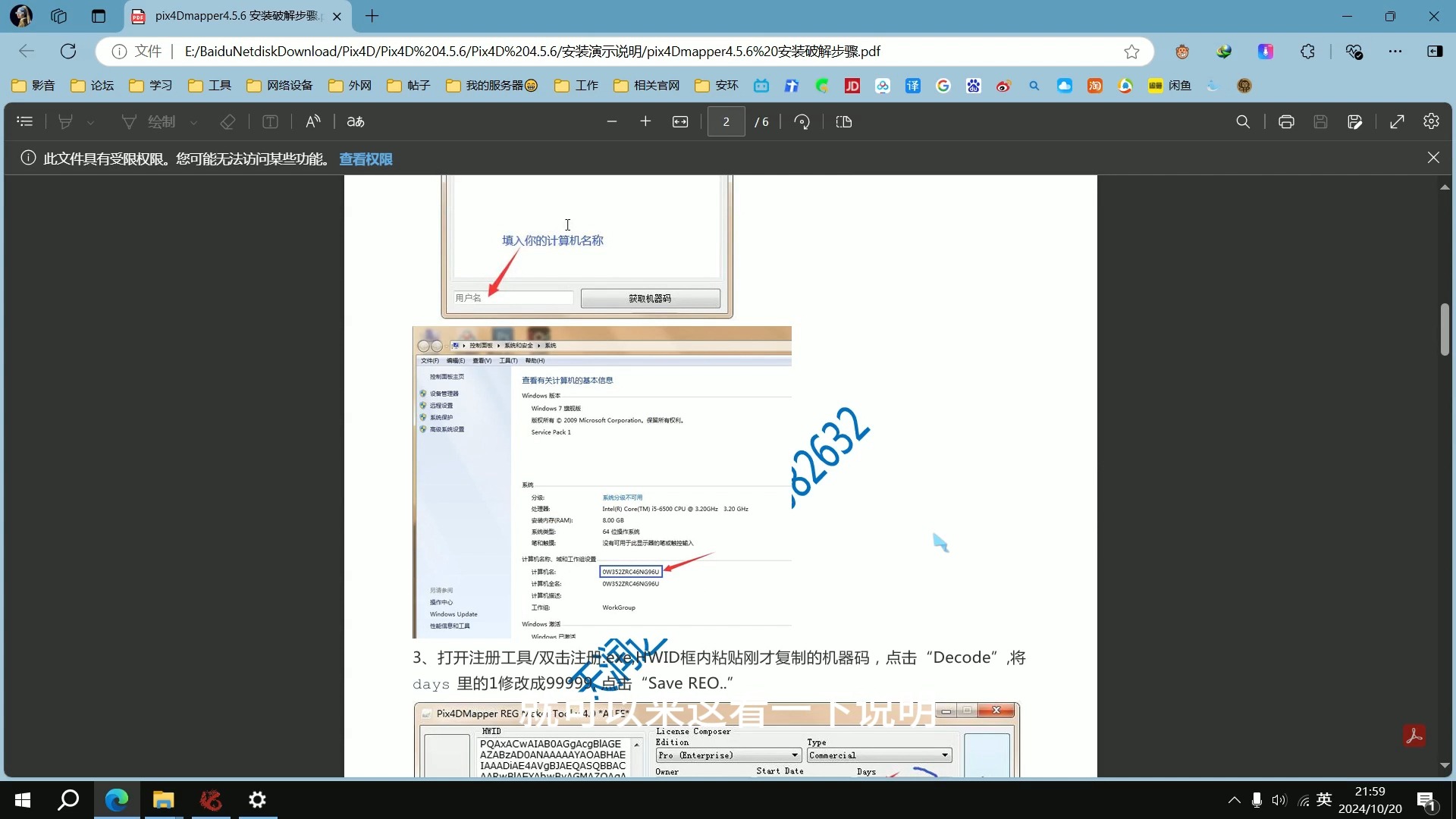The image size is (1456, 819).
Task: Expand the draw tool options chevron
Action: pos(194,122)
